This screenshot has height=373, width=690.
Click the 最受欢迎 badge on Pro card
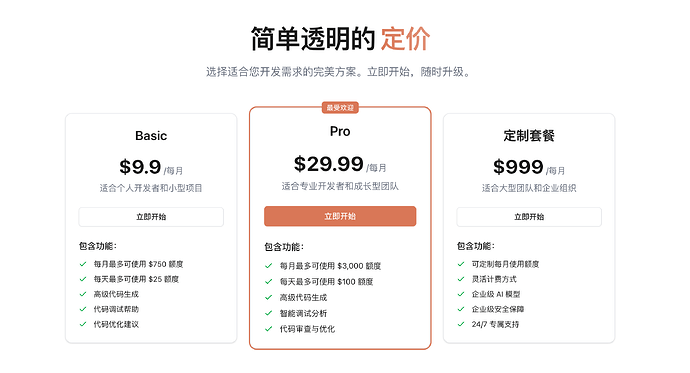tap(340, 108)
